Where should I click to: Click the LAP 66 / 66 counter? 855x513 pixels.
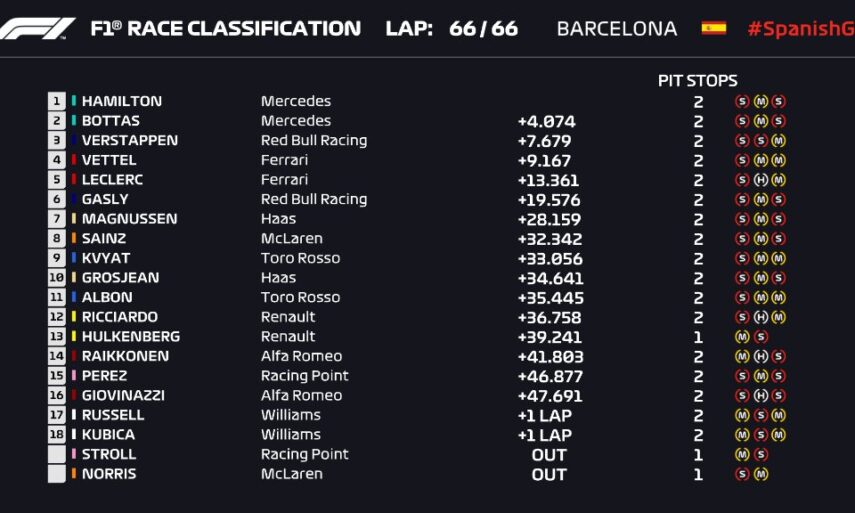(451, 28)
